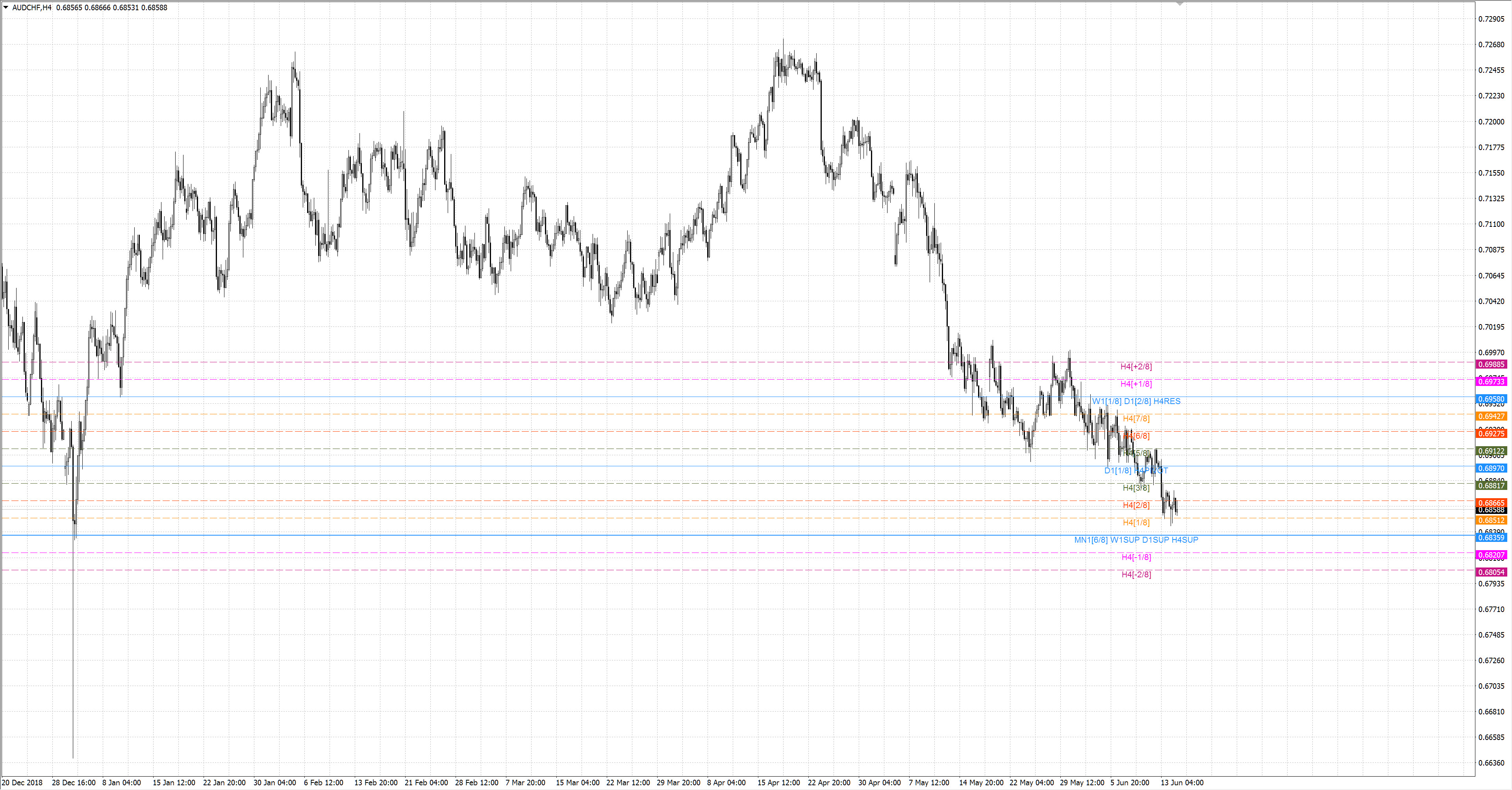This screenshot has height=790, width=1512.
Task: Select MN1[6/8] W1SUP D1SUP H4SUP label
Action: [1136, 540]
